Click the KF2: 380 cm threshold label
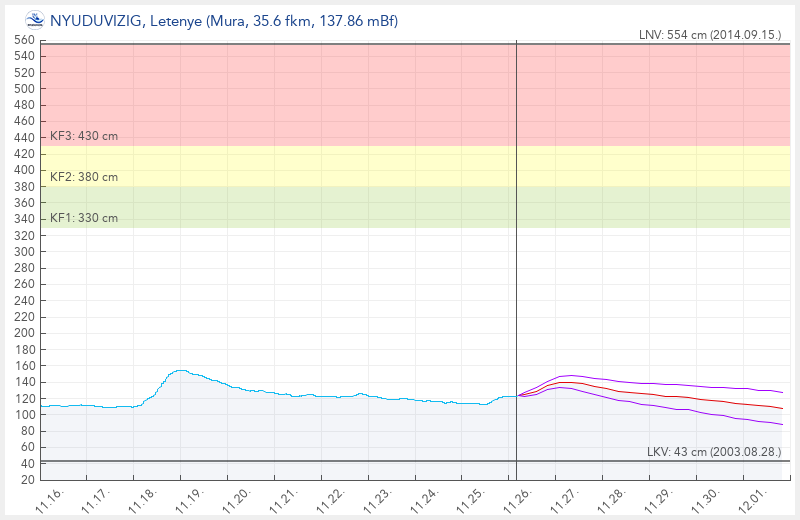Screen dimensions: 800x520 click(x=84, y=177)
